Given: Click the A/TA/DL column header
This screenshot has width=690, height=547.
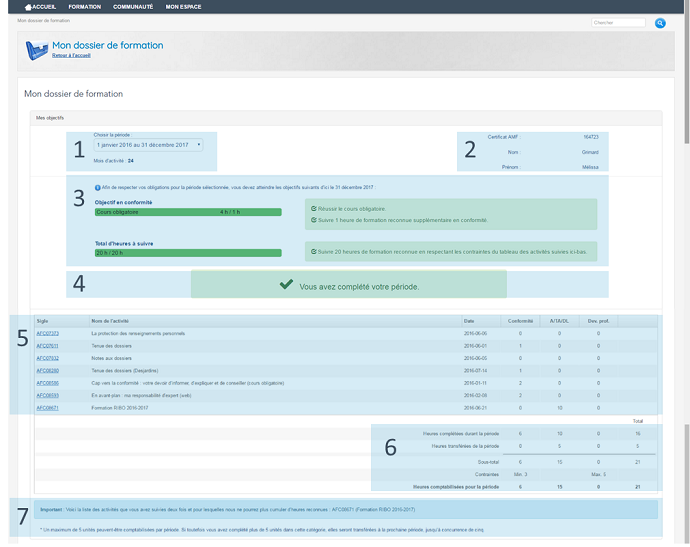Looking at the screenshot, I should 559,321.
